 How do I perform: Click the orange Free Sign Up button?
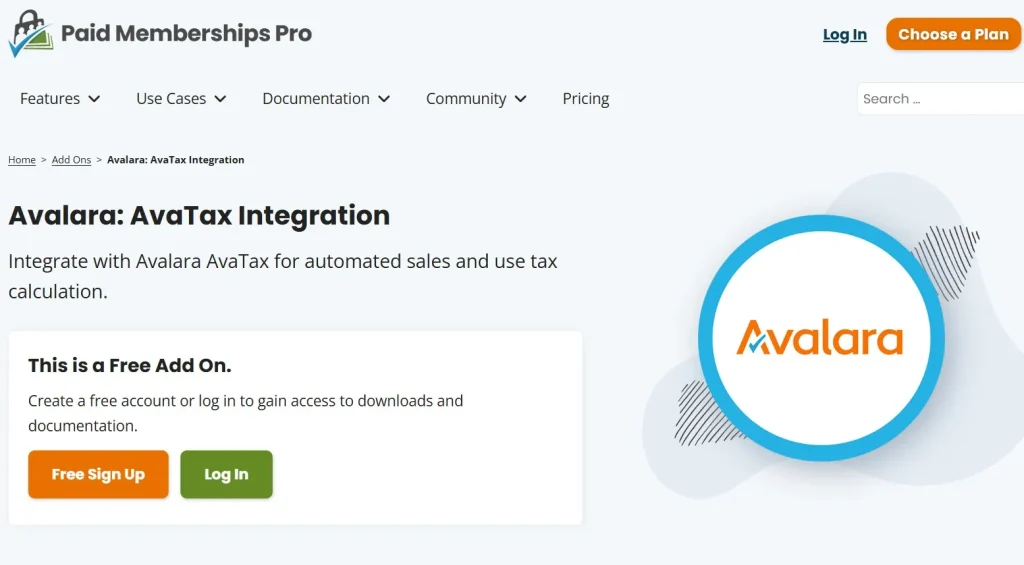click(98, 474)
